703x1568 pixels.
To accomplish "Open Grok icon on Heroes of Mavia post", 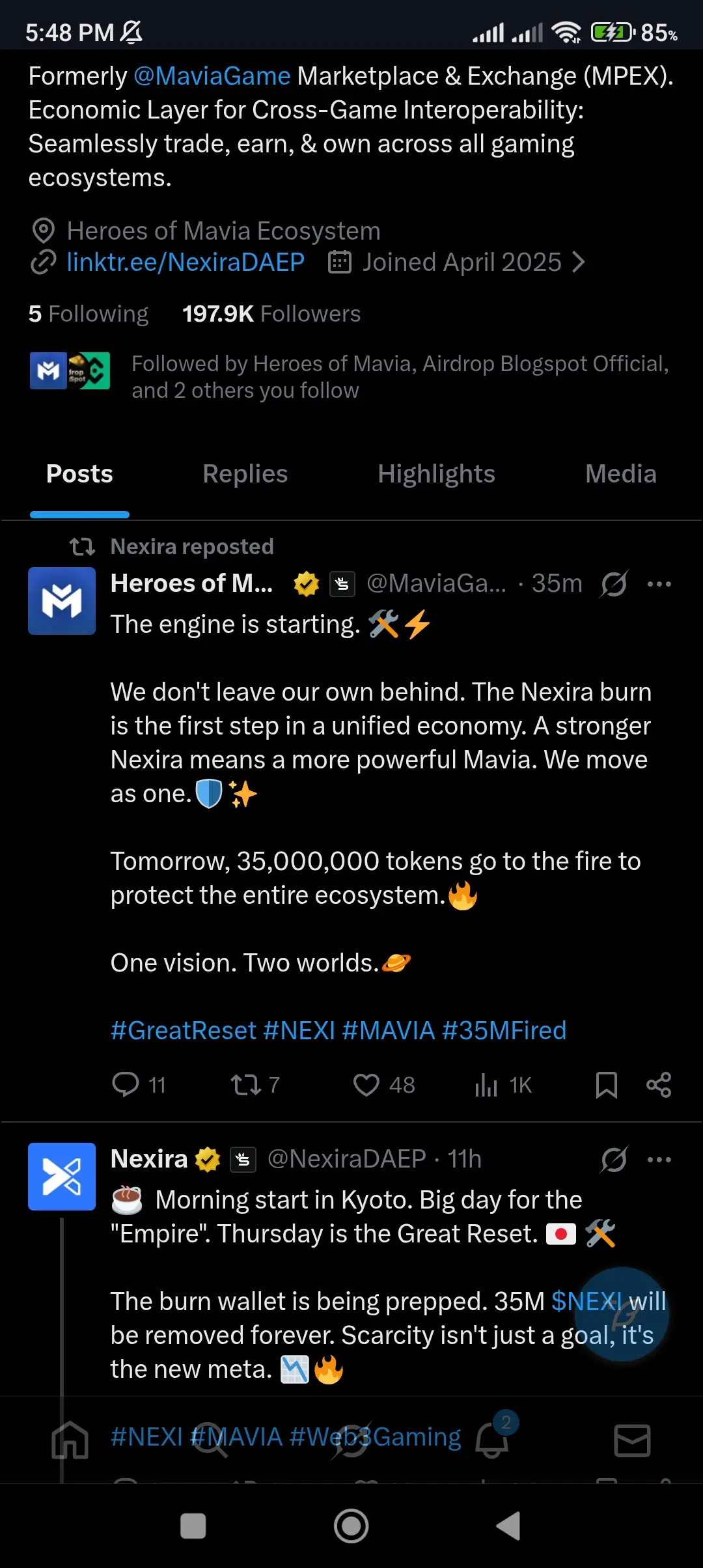I will click(x=614, y=583).
